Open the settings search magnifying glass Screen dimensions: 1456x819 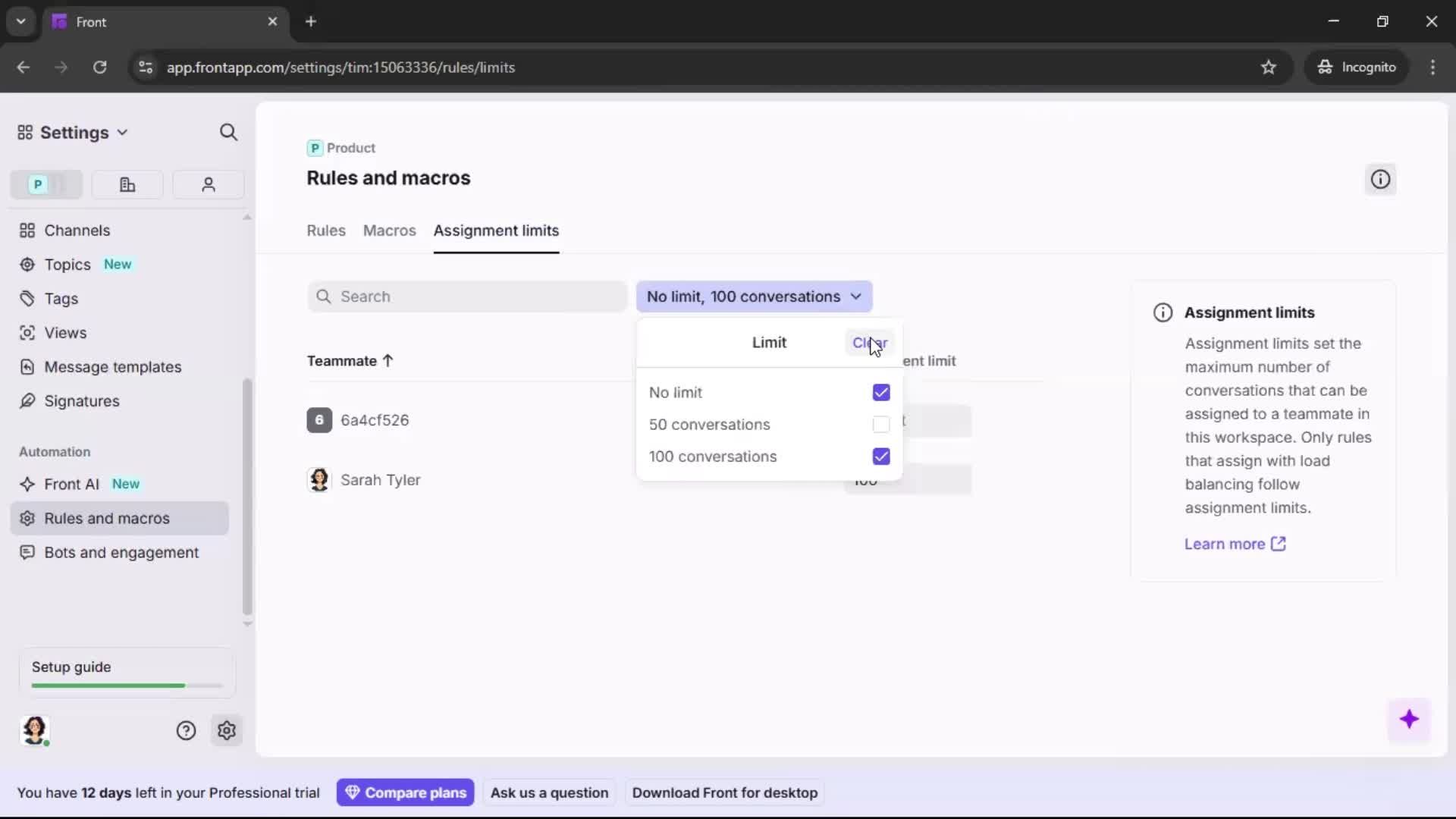coord(228,132)
